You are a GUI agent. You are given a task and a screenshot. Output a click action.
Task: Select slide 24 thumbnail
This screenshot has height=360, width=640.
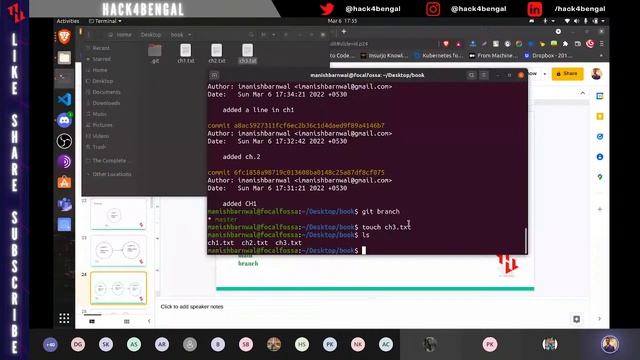[118, 288]
